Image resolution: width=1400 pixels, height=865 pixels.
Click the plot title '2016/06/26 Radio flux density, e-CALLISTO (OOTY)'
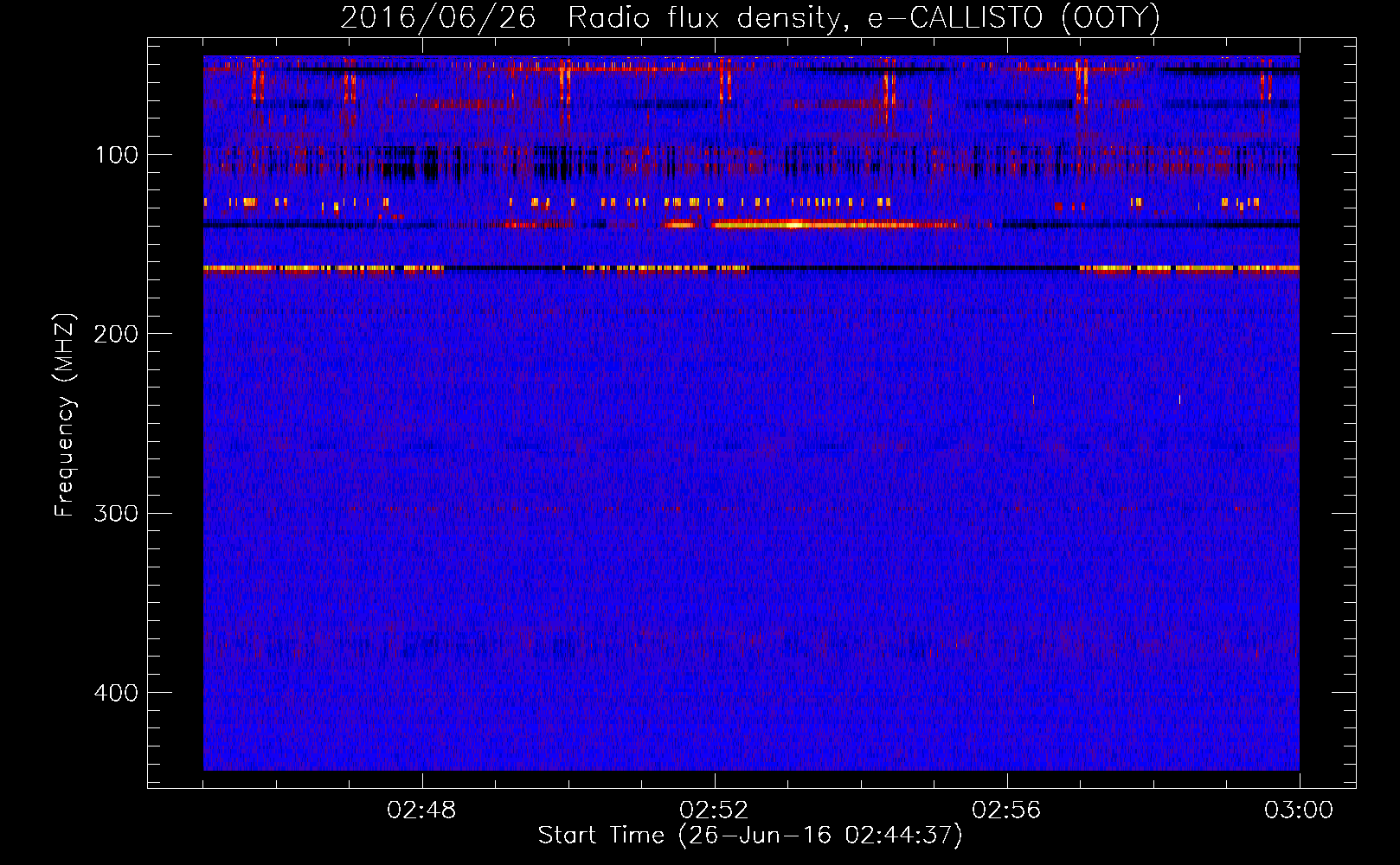[x=750, y=16]
